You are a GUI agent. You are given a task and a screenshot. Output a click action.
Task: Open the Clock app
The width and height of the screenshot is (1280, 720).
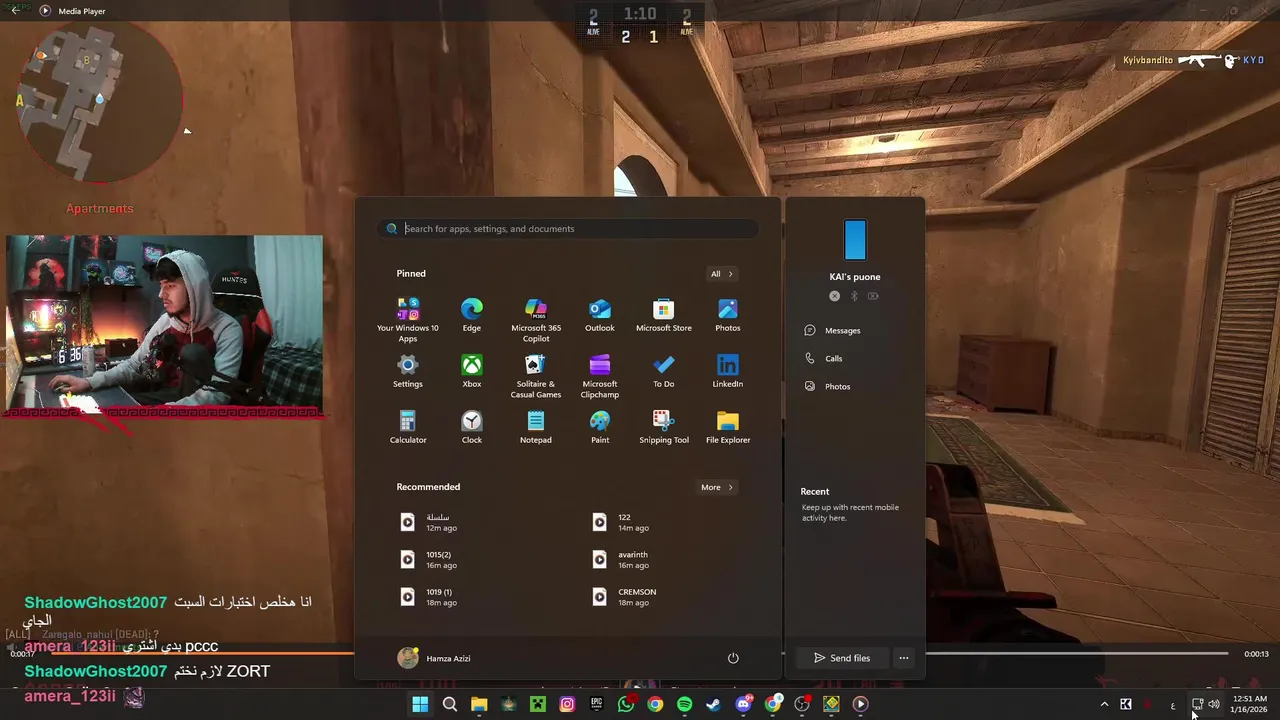[472, 427]
